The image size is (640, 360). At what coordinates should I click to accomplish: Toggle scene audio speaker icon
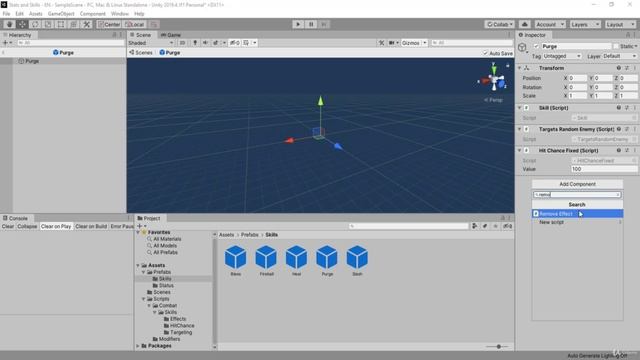(205, 42)
